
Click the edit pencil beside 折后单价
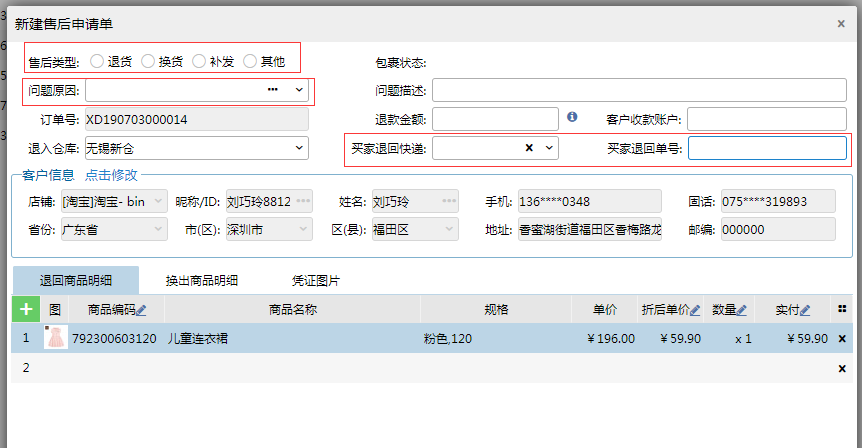695,310
